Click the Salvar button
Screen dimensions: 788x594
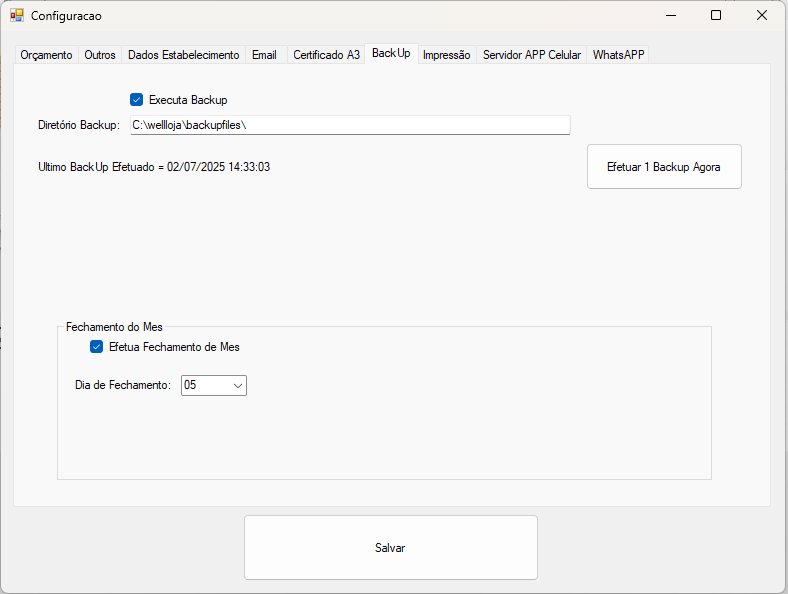tap(390, 547)
